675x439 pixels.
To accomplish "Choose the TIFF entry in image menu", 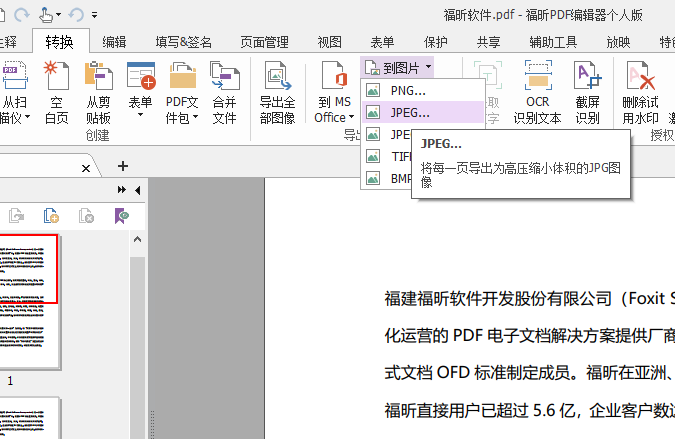I will [387, 156].
